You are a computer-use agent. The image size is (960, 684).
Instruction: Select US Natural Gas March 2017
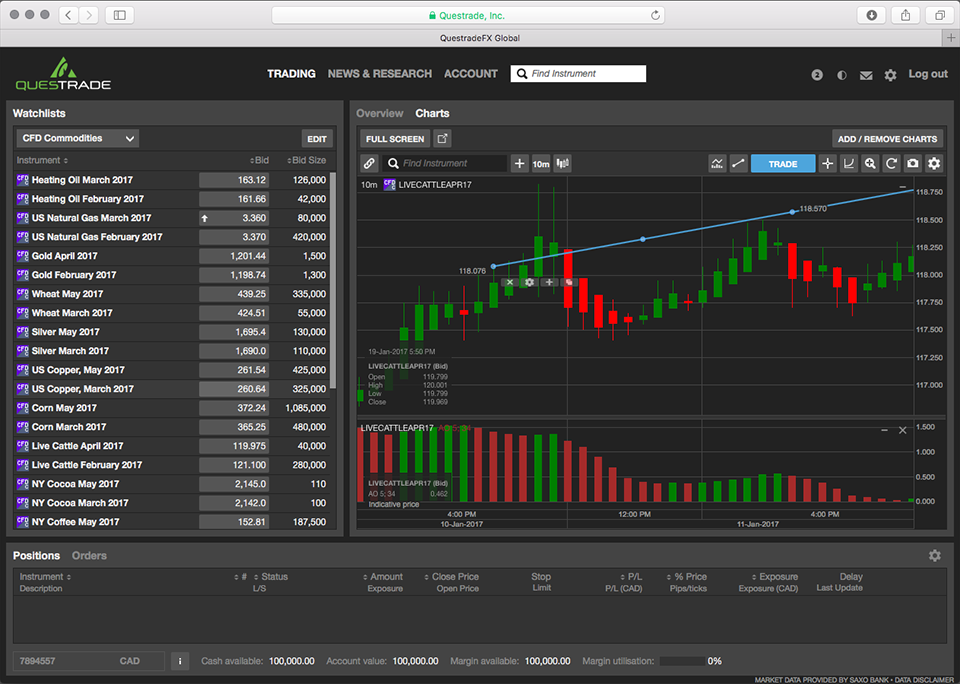[171, 218]
